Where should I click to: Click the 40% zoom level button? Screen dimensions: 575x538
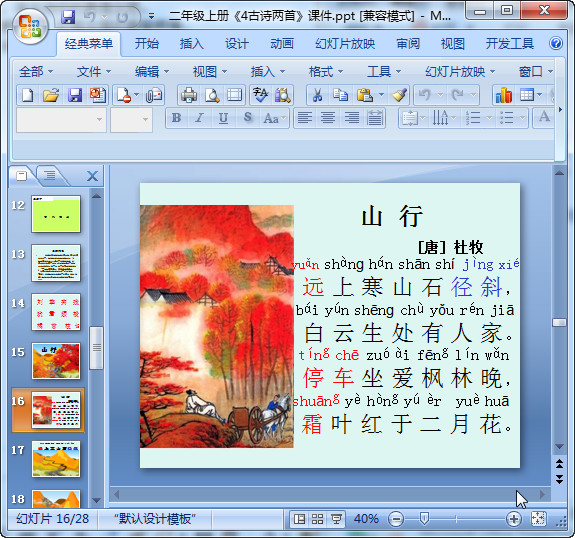click(x=366, y=519)
